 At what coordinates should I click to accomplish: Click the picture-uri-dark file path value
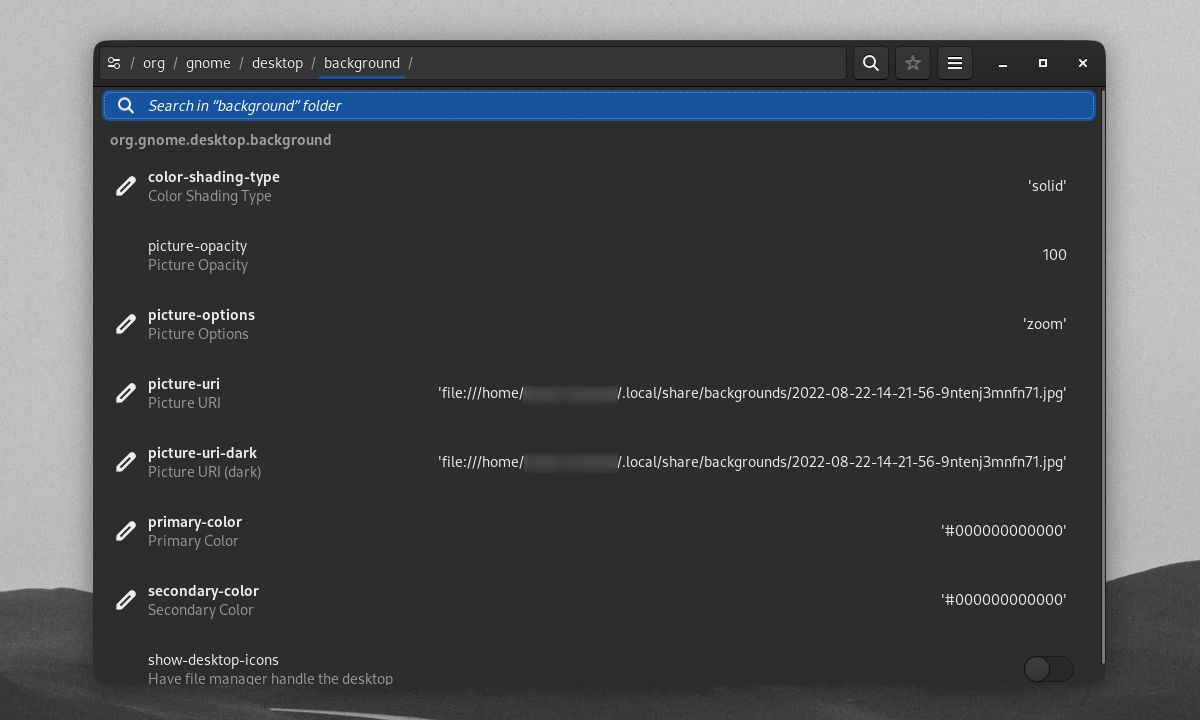point(752,462)
